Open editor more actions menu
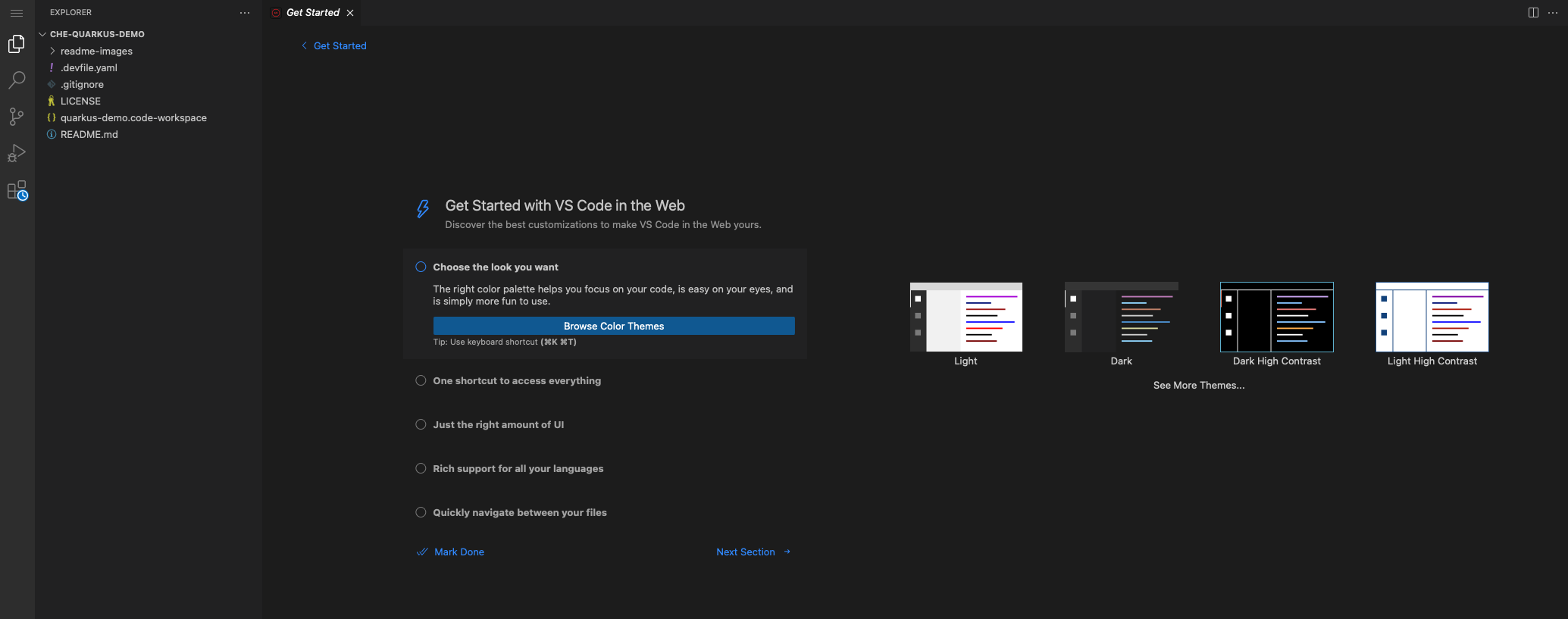Screen dimensions: 1568x619 pyautogui.click(x=1553, y=13)
